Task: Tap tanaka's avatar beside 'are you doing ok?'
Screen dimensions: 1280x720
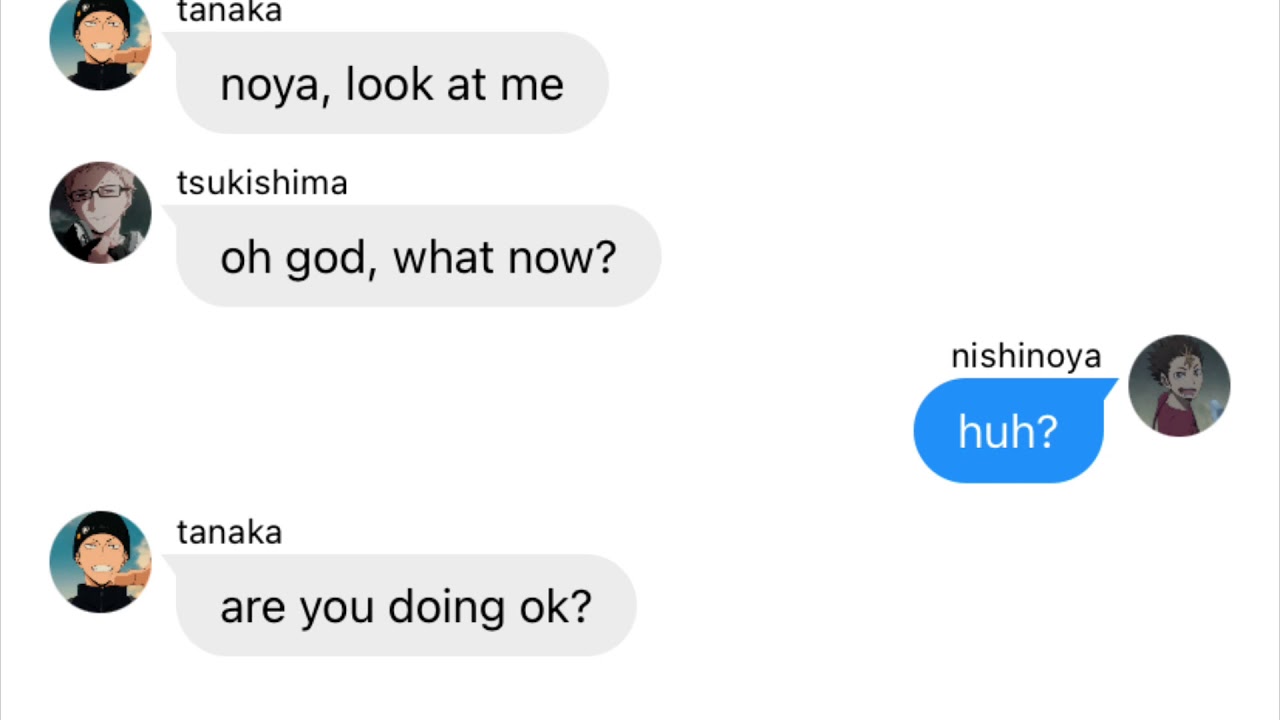Action: coord(100,562)
